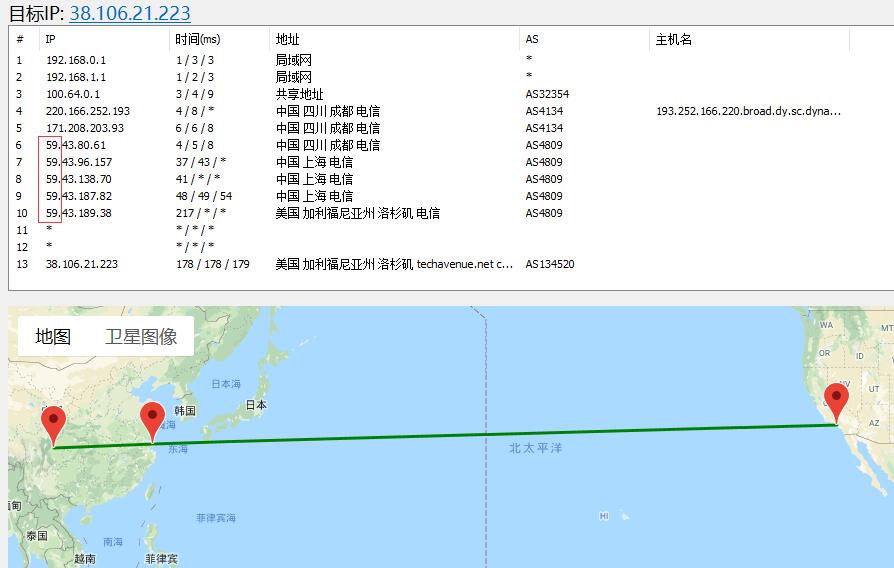
Task: Click AS134520 in the AS column
Action: [550, 264]
